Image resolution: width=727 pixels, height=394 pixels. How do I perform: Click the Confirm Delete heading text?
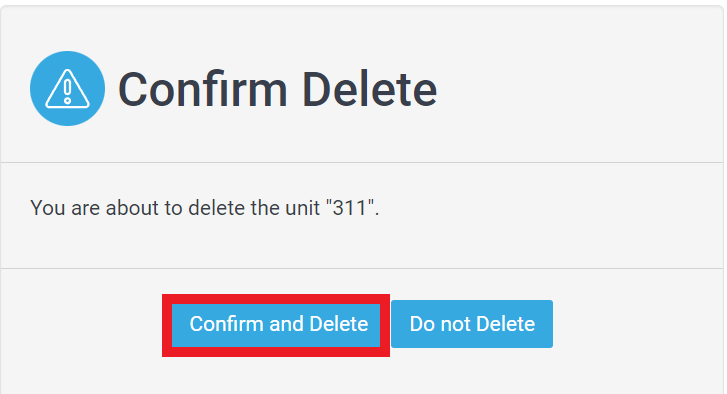click(x=277, y=89)
